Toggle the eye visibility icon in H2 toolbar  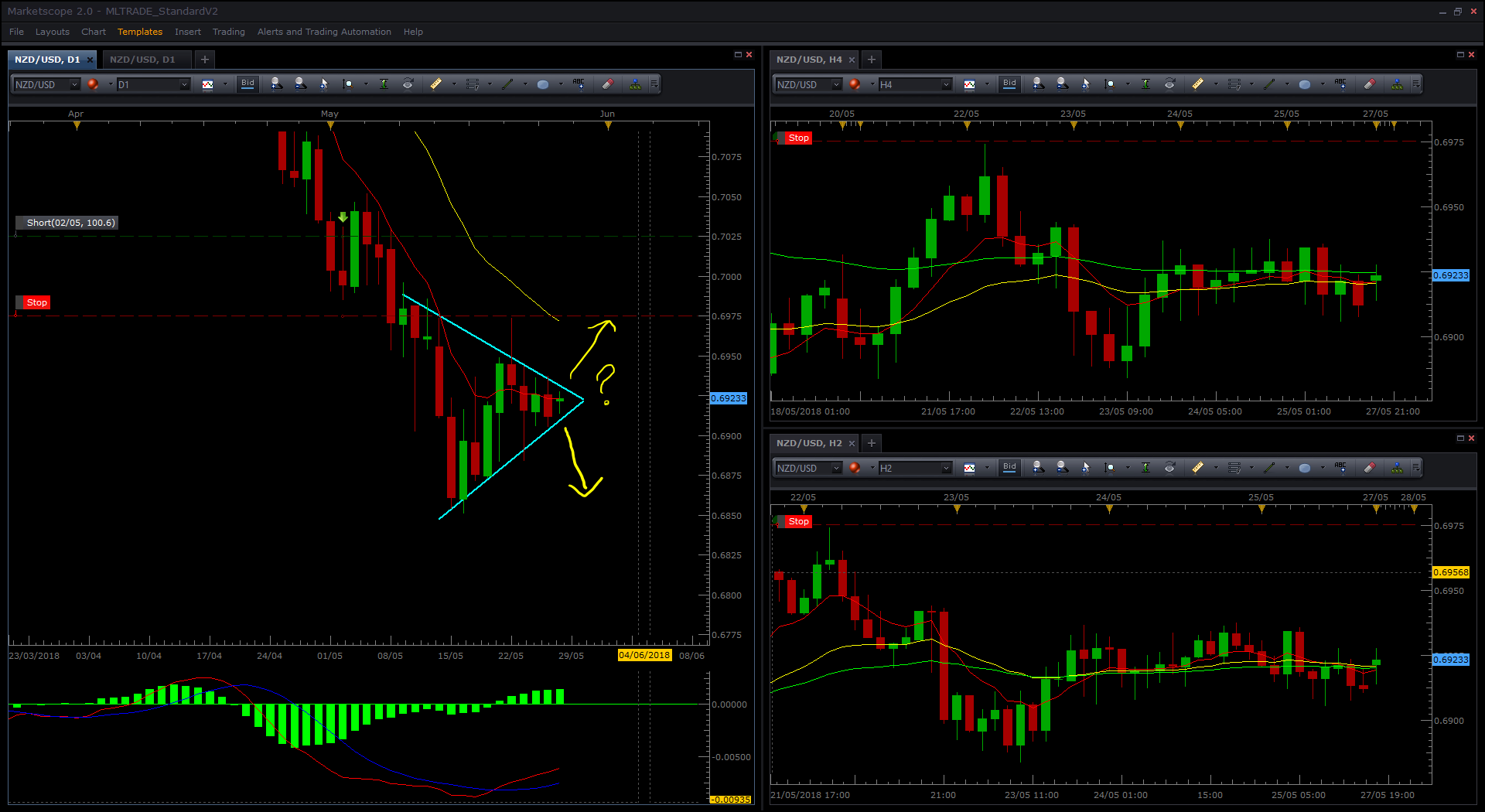(x=1169, y=467)
